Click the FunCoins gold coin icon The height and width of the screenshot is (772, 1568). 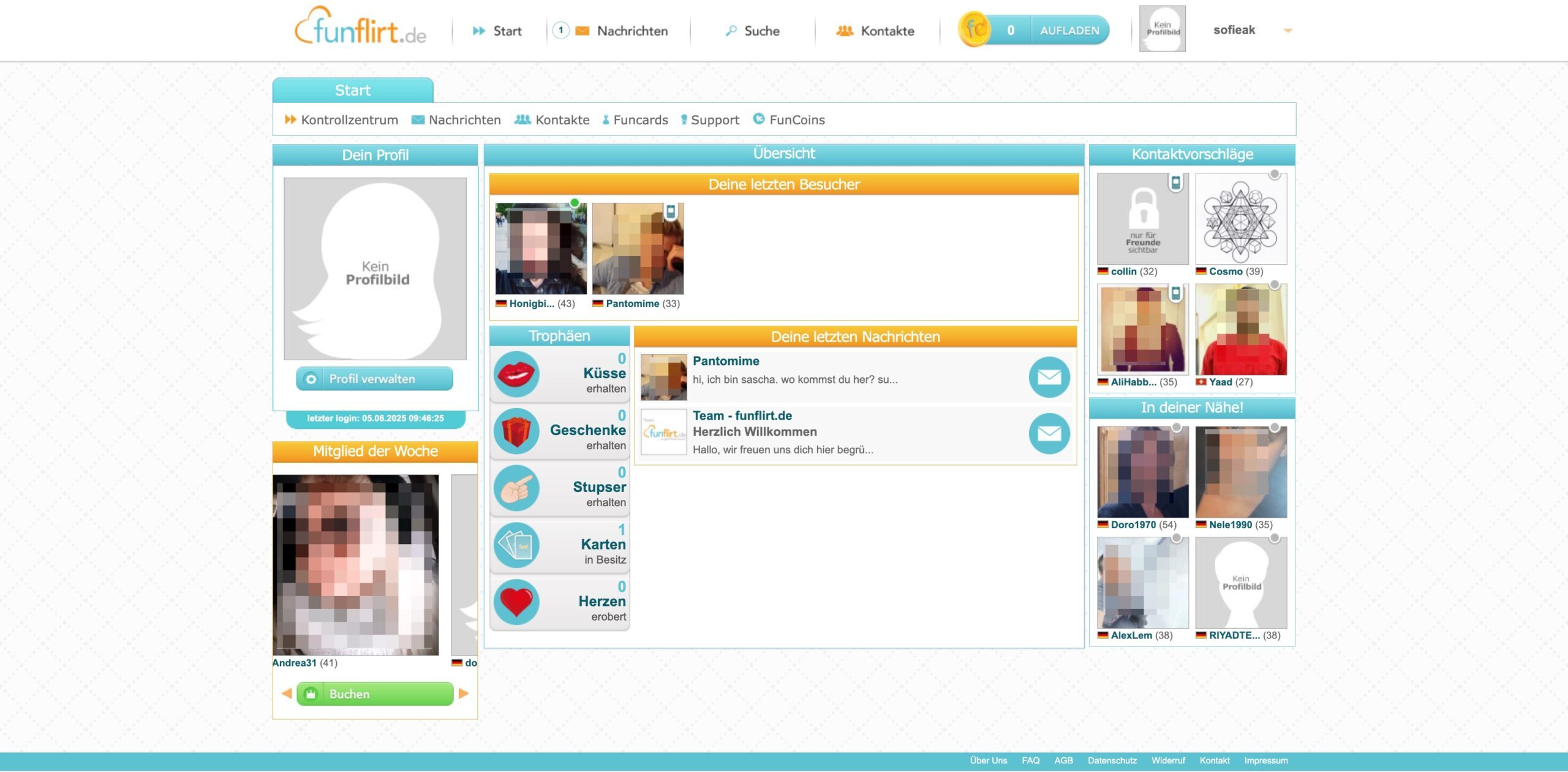[974, 29]
